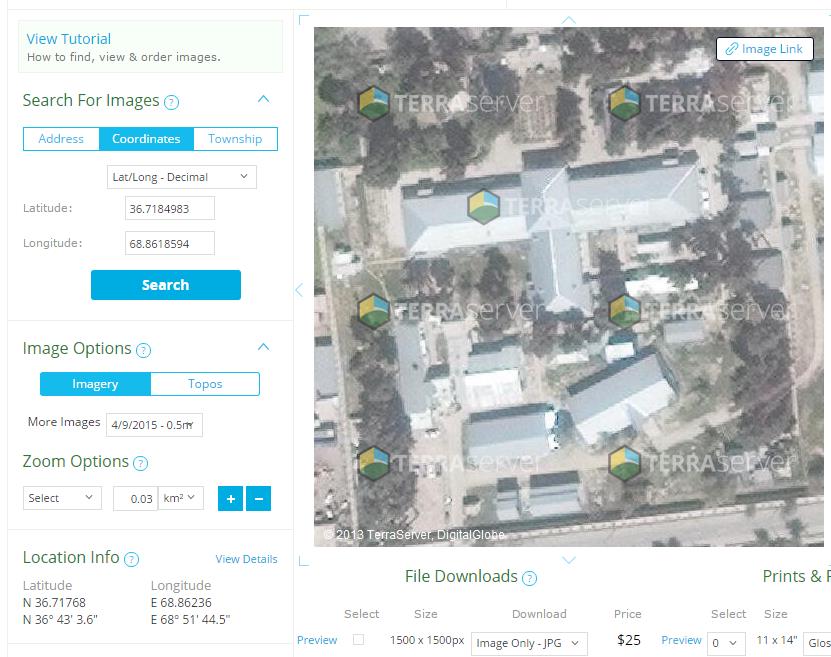
Task: Zoom out with the minus button
Action: click(259, 499)
